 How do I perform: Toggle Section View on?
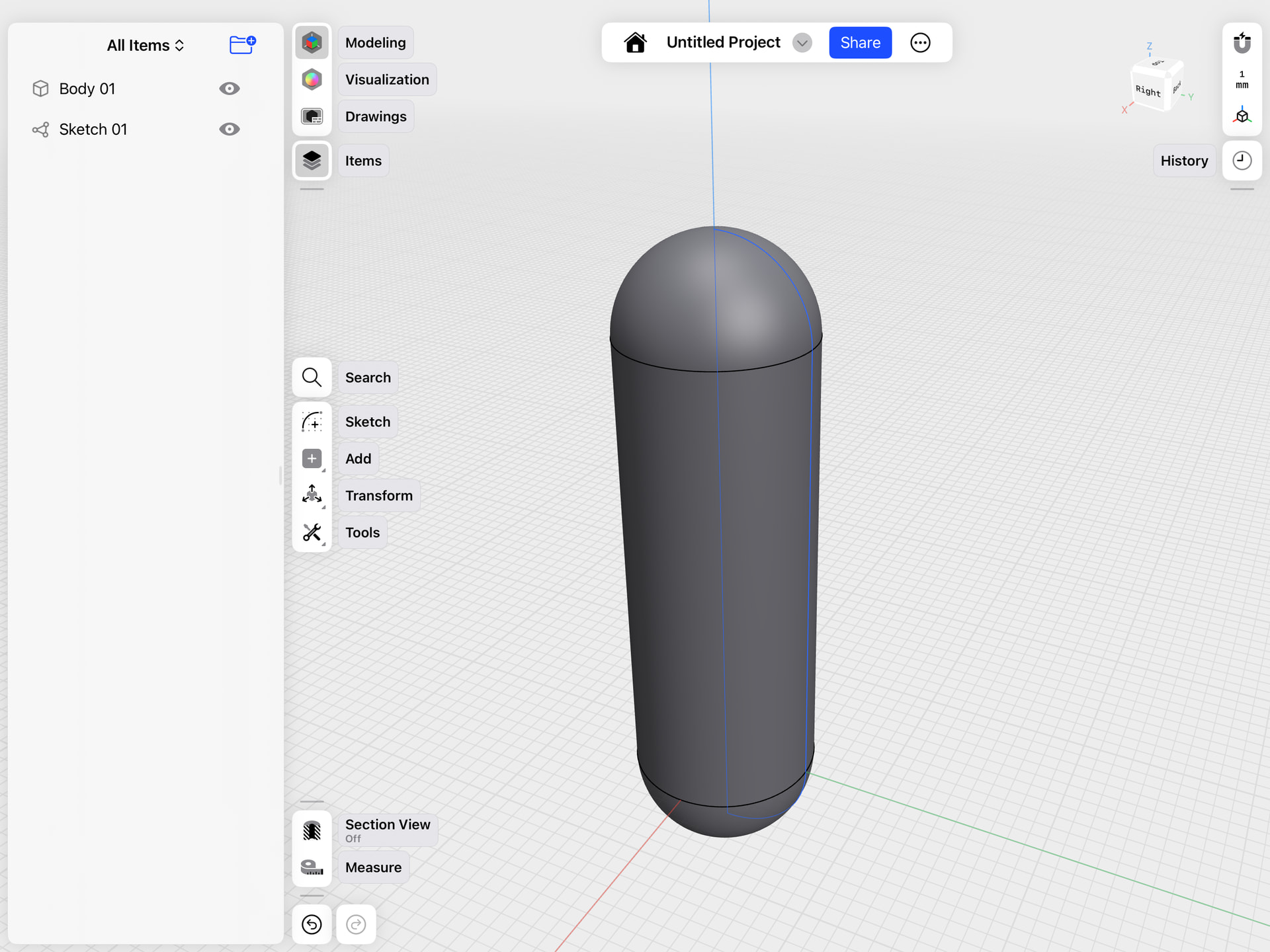pos(312,830)
